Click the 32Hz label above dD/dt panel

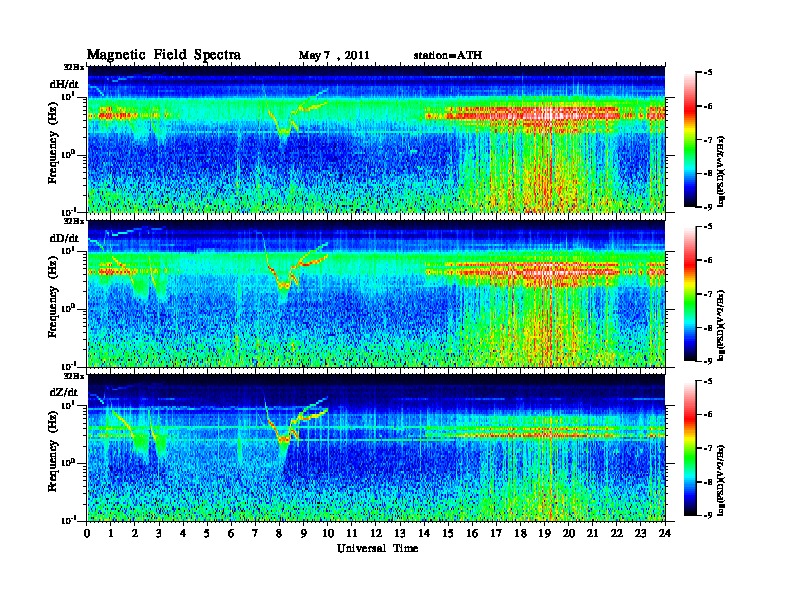coord(73,221)
